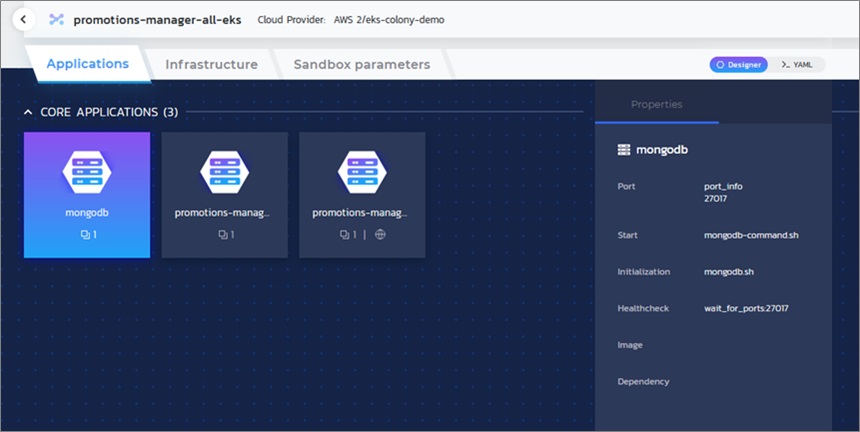The width and height of the screenshot is (860, 432).
Task: Click the back arrow button
Action: (23, 20)
